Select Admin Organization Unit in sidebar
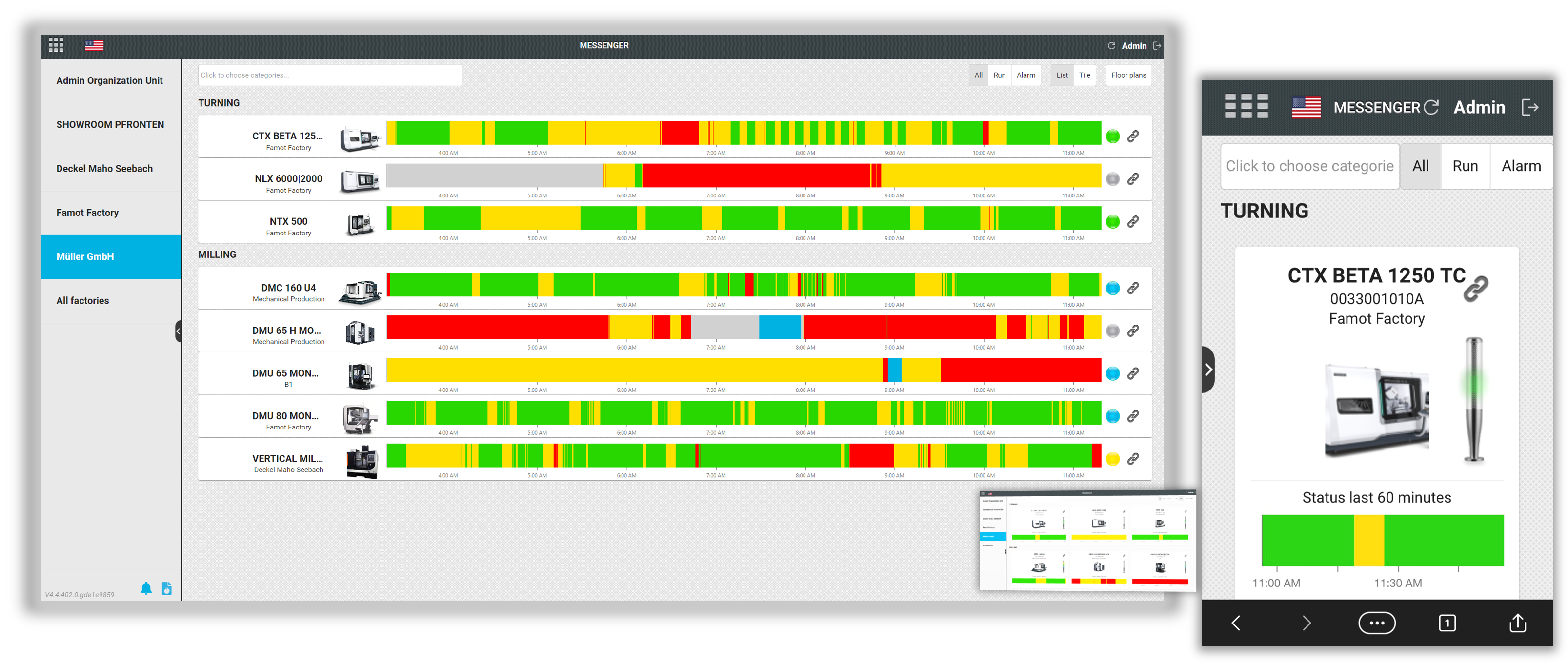The height and width of the screenshot is (663, 1568). tap(111, 81)
